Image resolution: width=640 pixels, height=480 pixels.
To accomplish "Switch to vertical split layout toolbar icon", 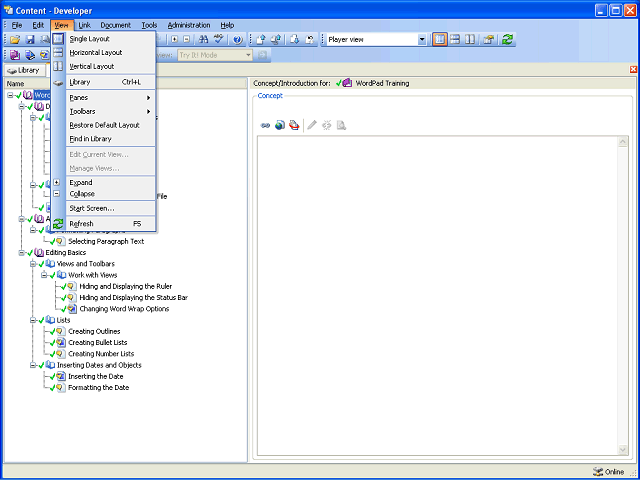I will (470, 40).
